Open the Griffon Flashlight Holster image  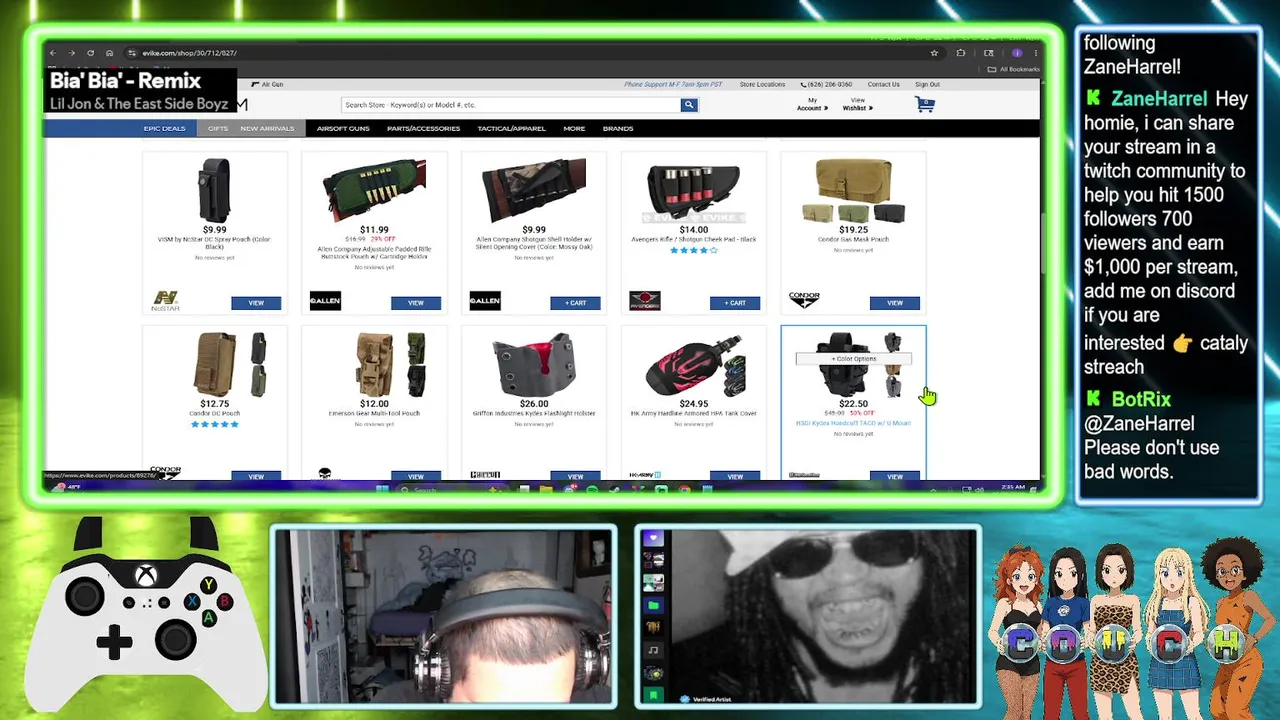[x=534, y=366]
